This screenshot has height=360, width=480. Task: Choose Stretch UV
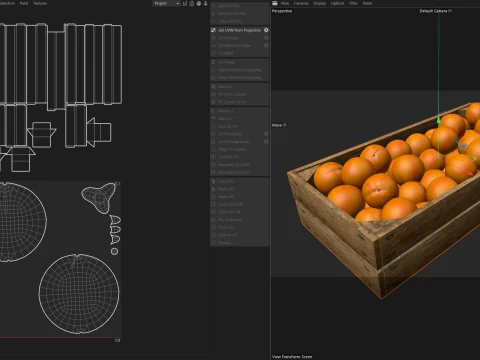coord(240,157)
